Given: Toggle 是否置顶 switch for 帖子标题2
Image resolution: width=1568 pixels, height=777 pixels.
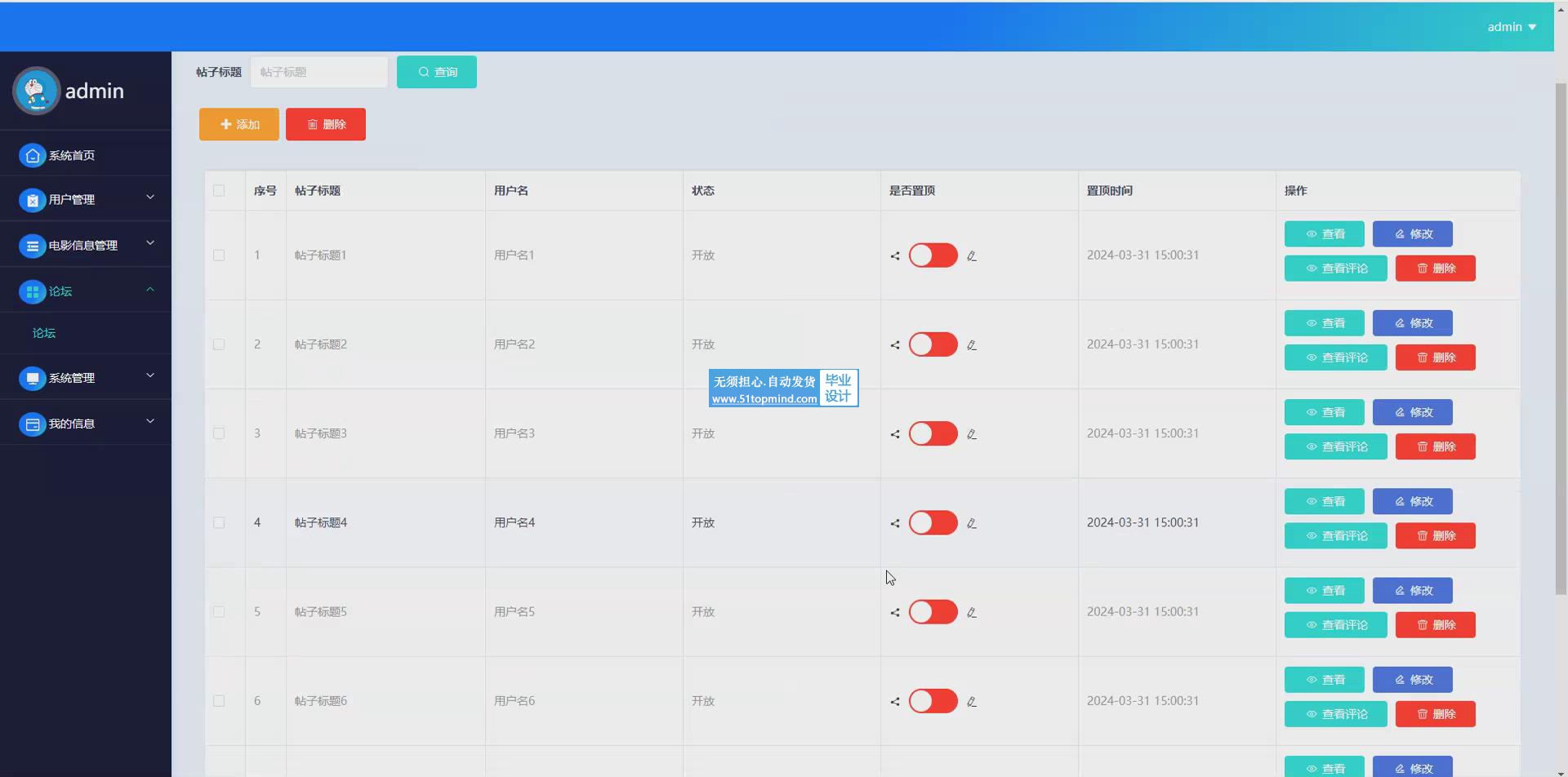Looking at the screenshot, I should [933, 344].
